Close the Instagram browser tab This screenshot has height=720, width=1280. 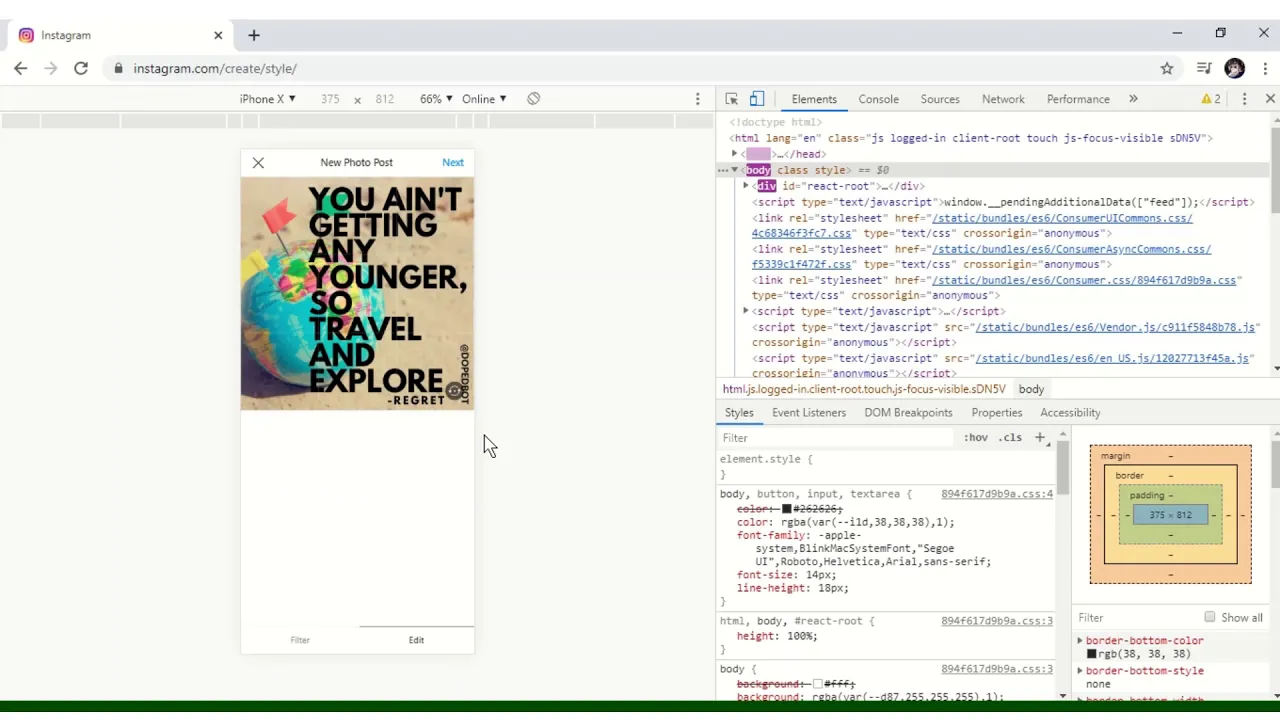218,35
